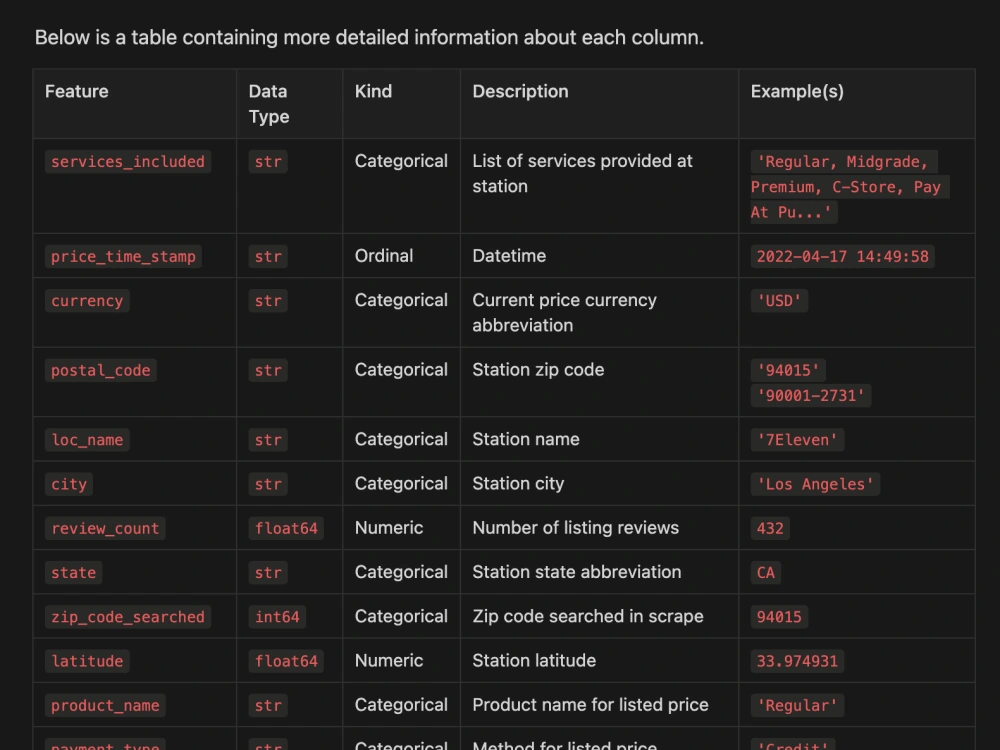Click 'Current price currency abbreviation' description

click(x=564, y=312)
